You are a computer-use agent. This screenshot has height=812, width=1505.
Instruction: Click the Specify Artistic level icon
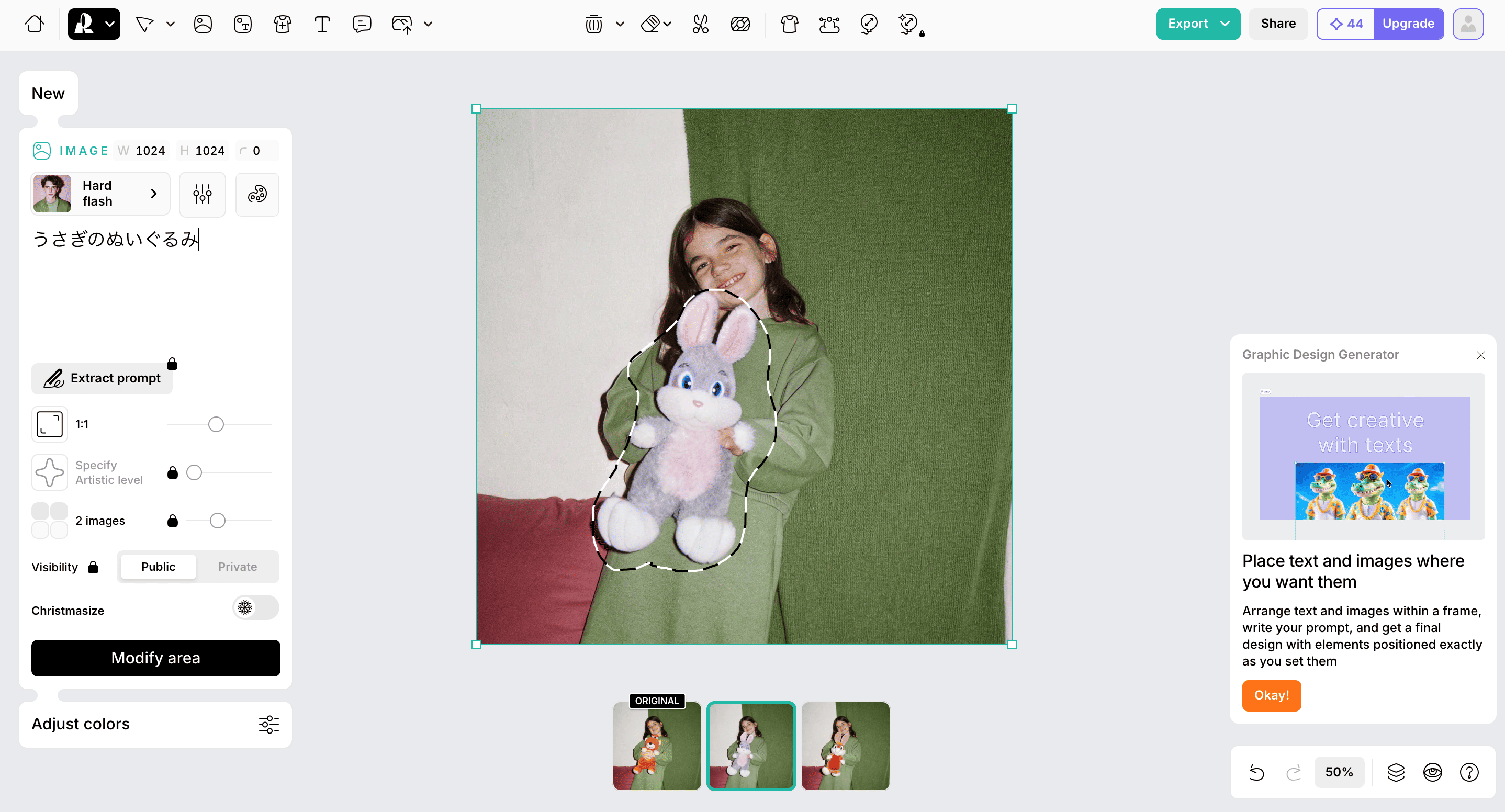pyautogui.click(x=50, y=472)
